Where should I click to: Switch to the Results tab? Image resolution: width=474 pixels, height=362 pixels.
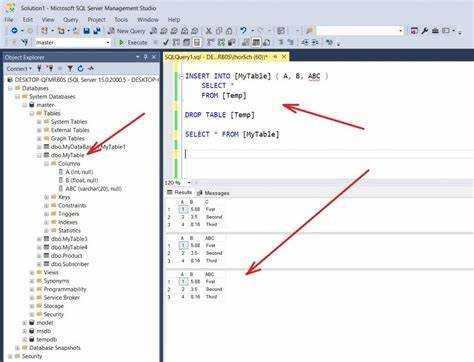[x=179, y=193]
